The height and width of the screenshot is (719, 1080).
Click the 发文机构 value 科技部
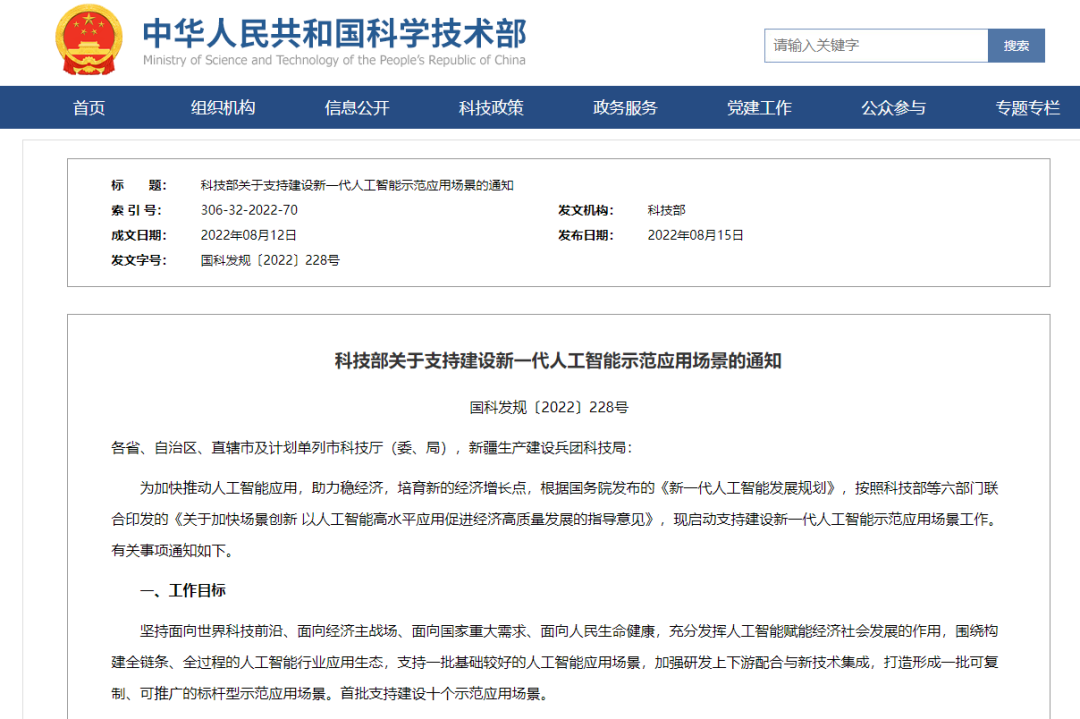tap(667, 210)
